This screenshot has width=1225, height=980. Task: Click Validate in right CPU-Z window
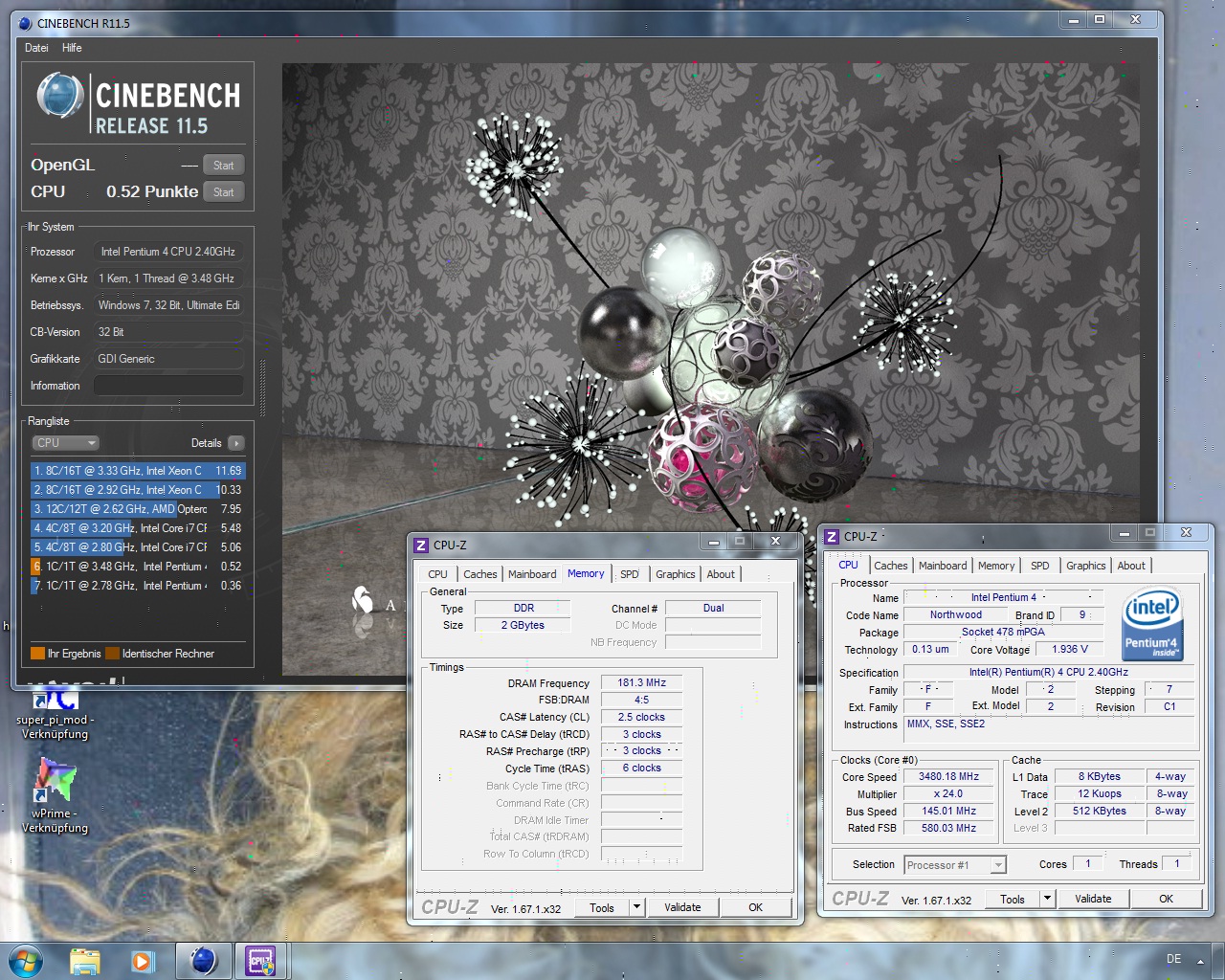(1093, 899)
